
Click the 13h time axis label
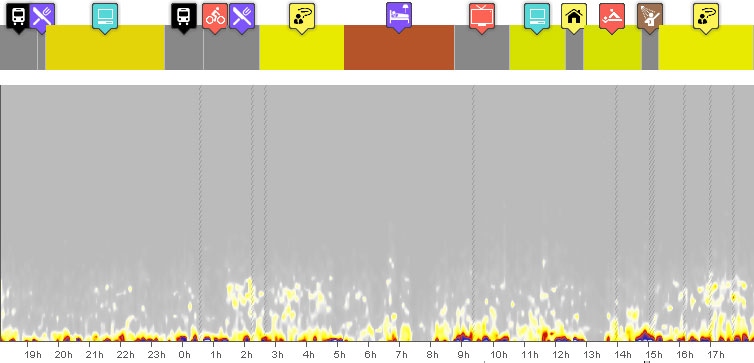591,355
